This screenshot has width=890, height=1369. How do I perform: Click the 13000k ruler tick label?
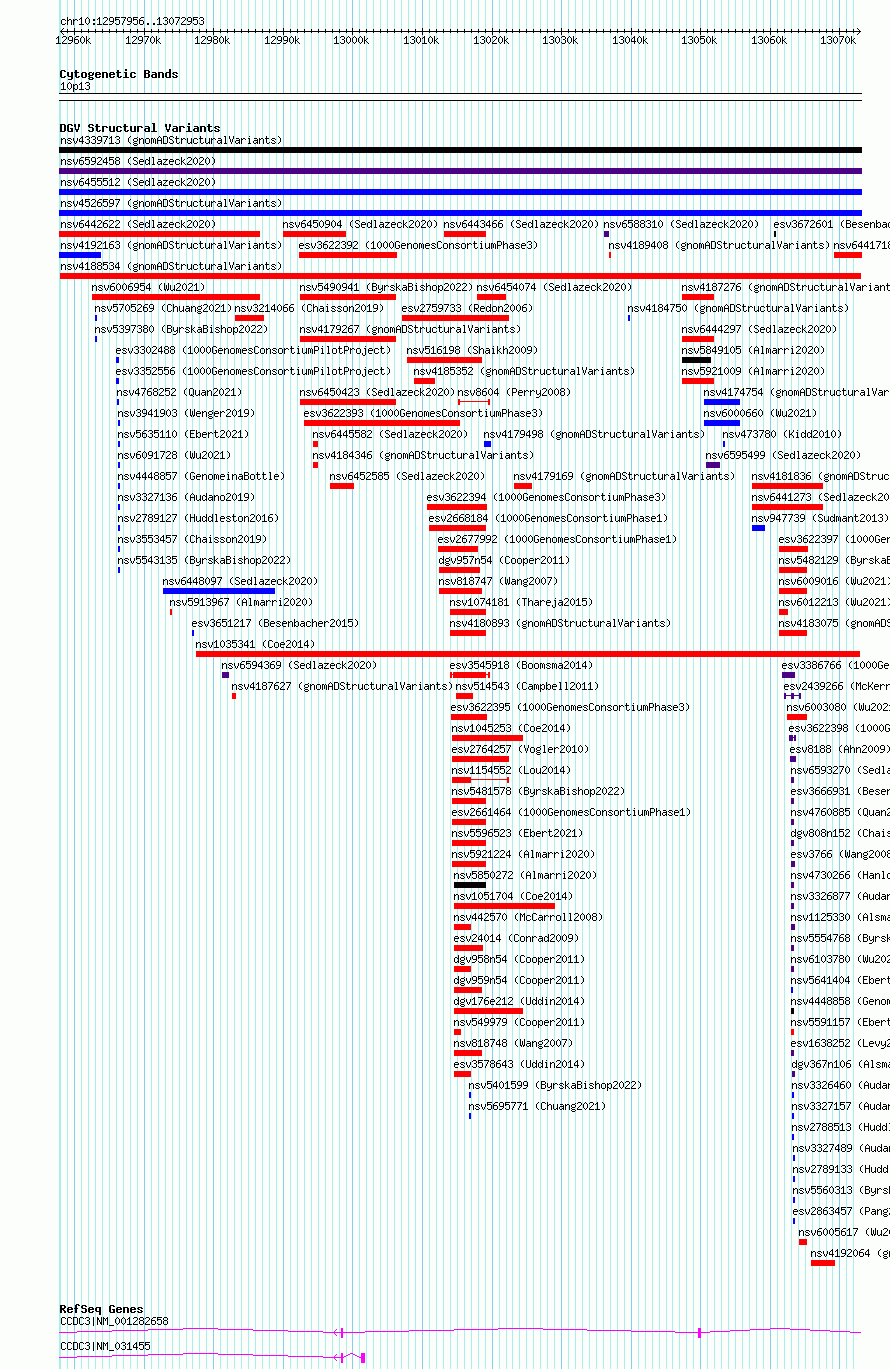tap(351, 40)
